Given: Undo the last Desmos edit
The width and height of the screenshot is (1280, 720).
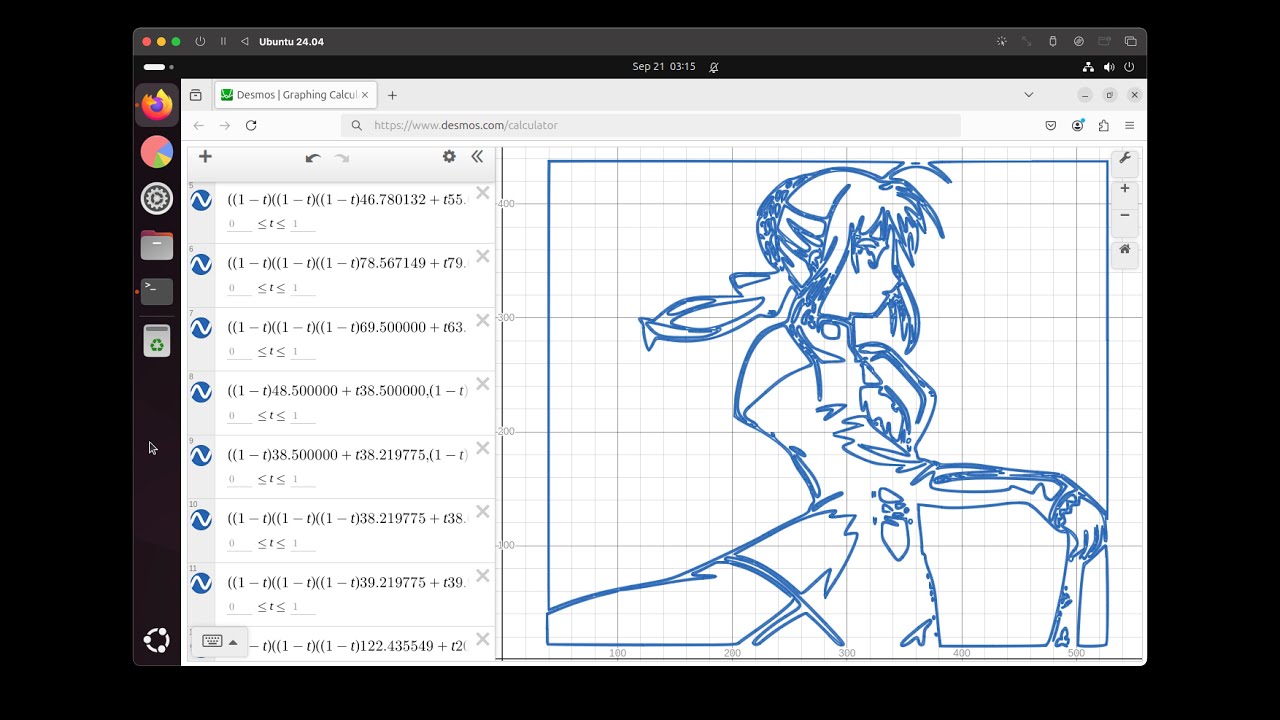Looking at the screenshot, I should point(313,158).
